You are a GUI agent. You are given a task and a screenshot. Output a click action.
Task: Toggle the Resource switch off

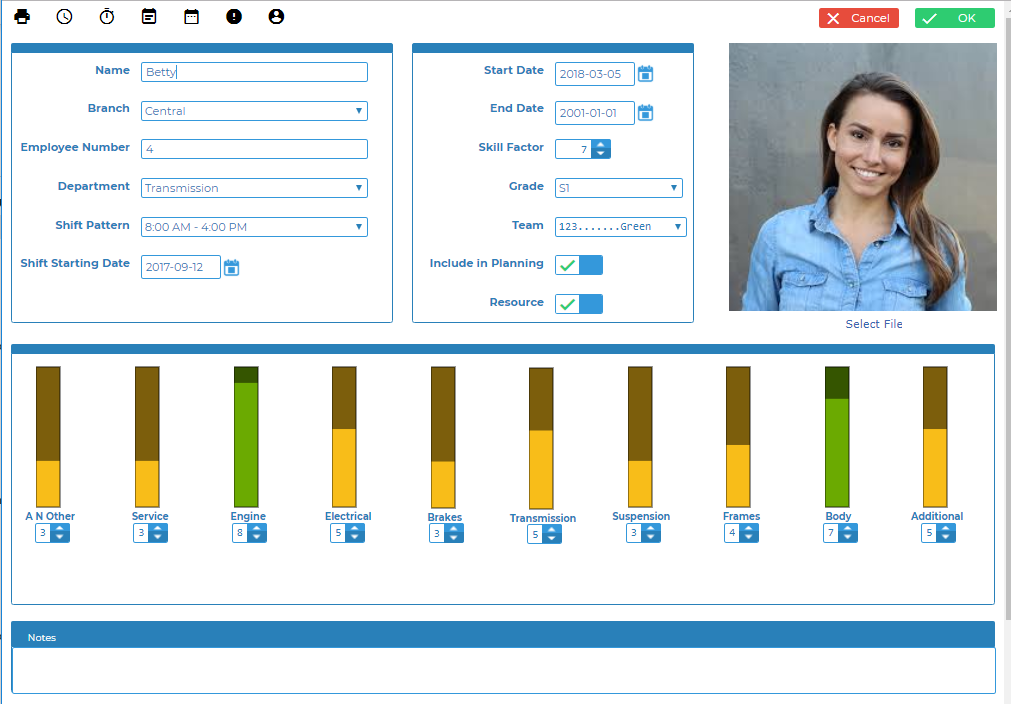click(x=579, y=304)
